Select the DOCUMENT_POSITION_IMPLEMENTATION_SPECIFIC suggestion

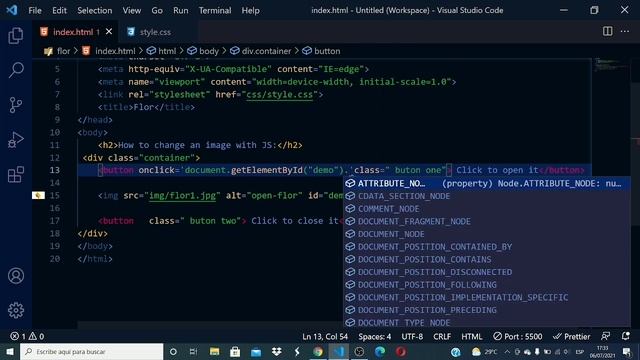[487, 297]
